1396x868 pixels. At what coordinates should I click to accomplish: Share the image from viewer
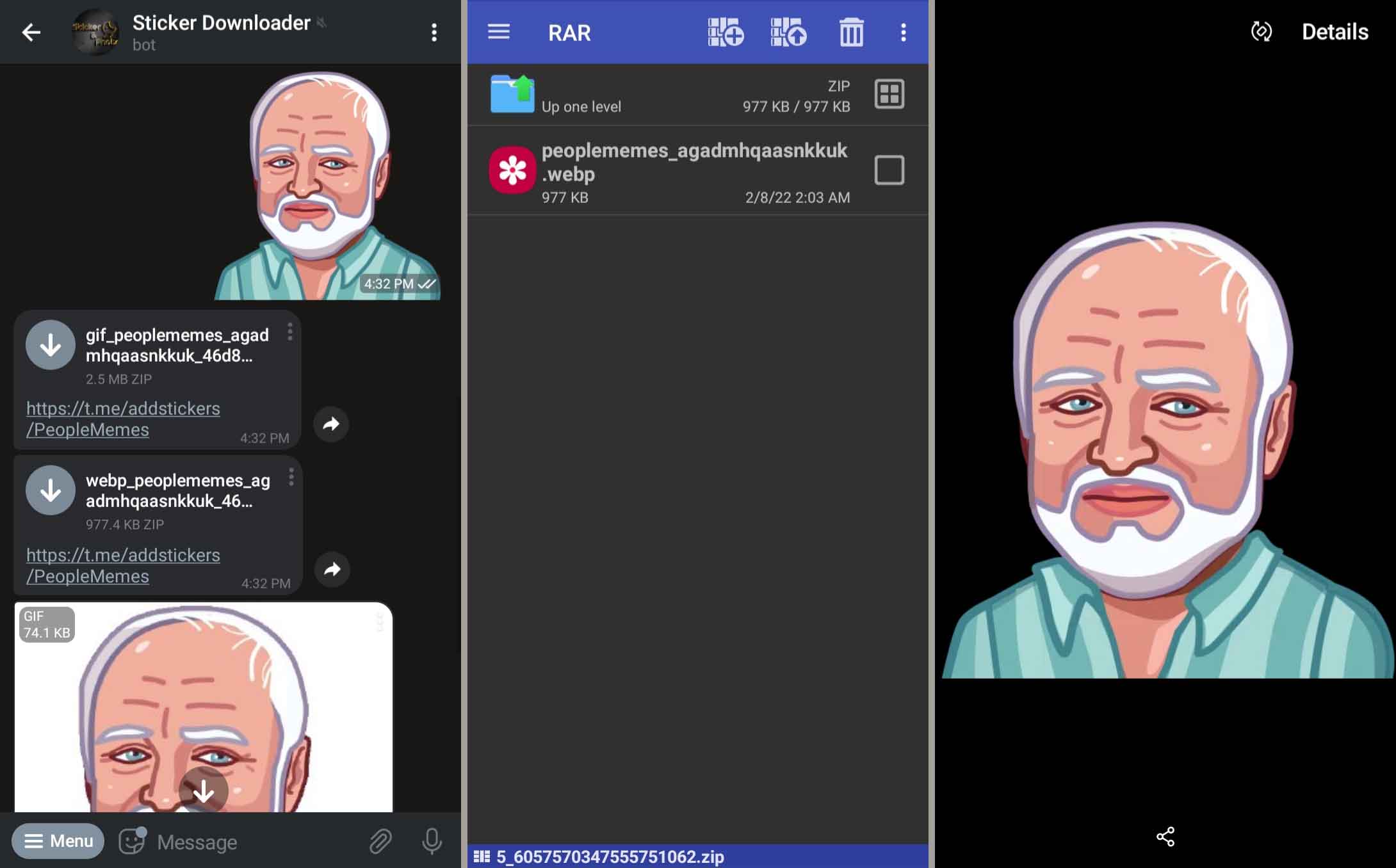coord(1165,837)
